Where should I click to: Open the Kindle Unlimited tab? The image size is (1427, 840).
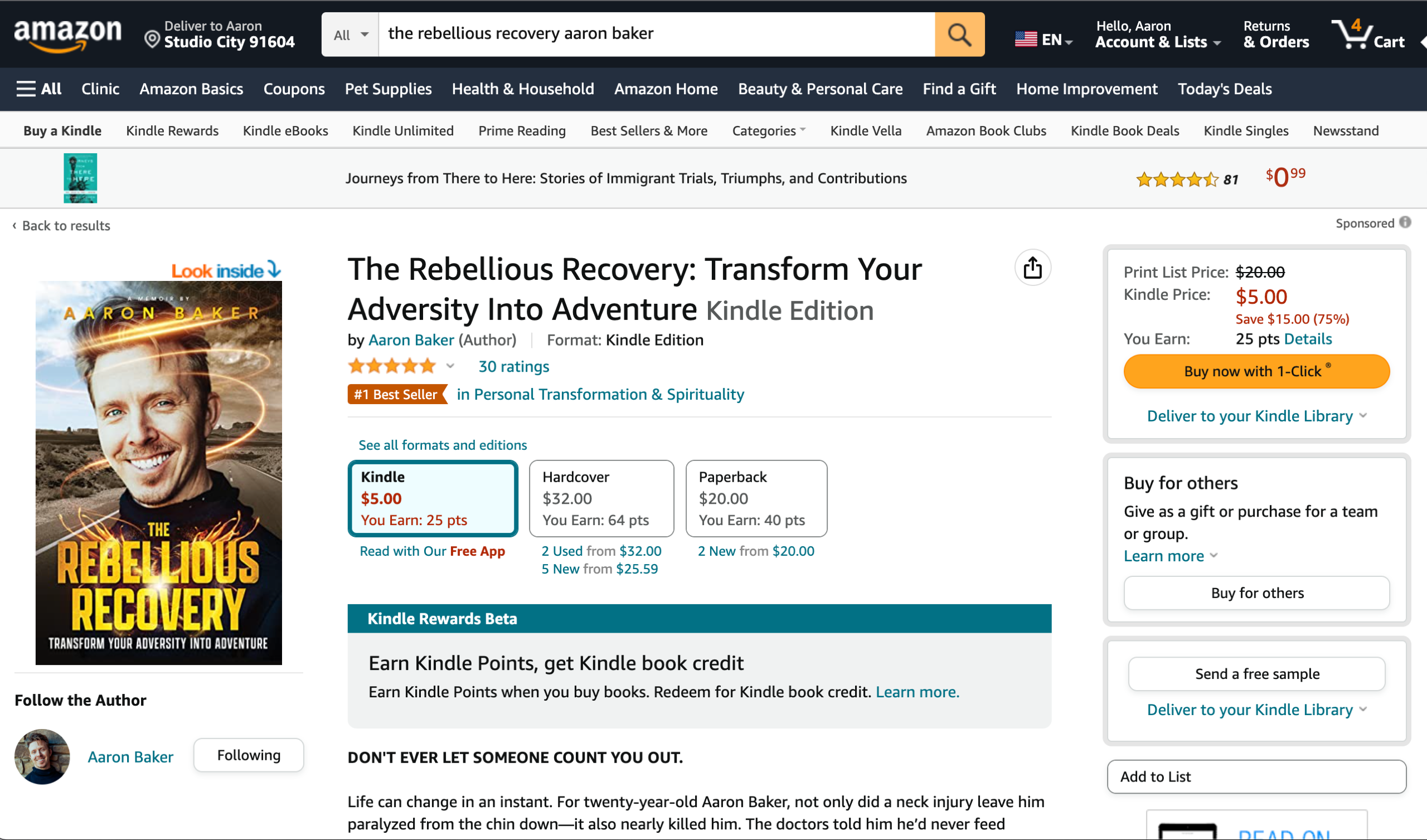tap(402, 131)
